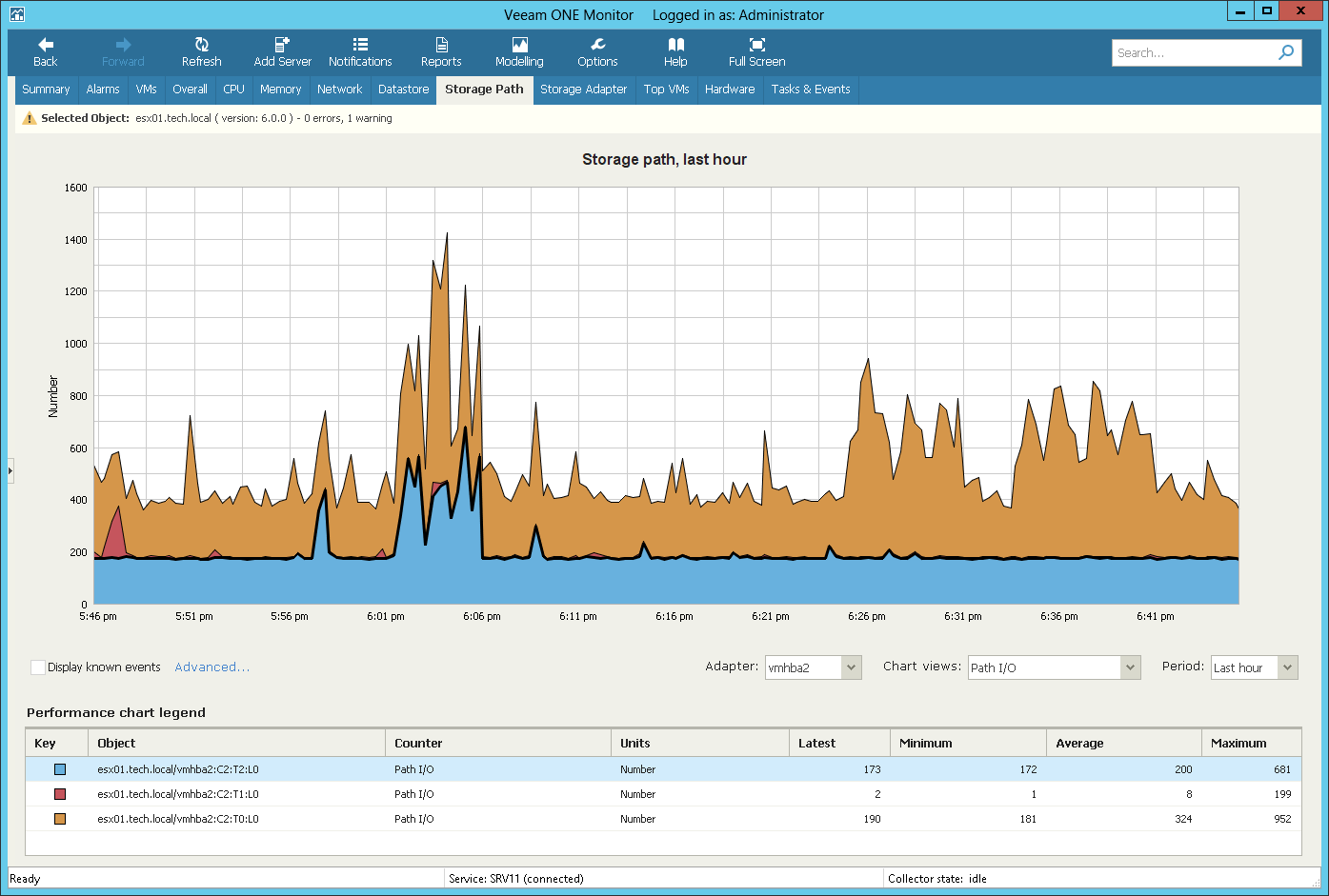
Task: Open the Tasks & Events tab
Action: (x=811, y=90)
